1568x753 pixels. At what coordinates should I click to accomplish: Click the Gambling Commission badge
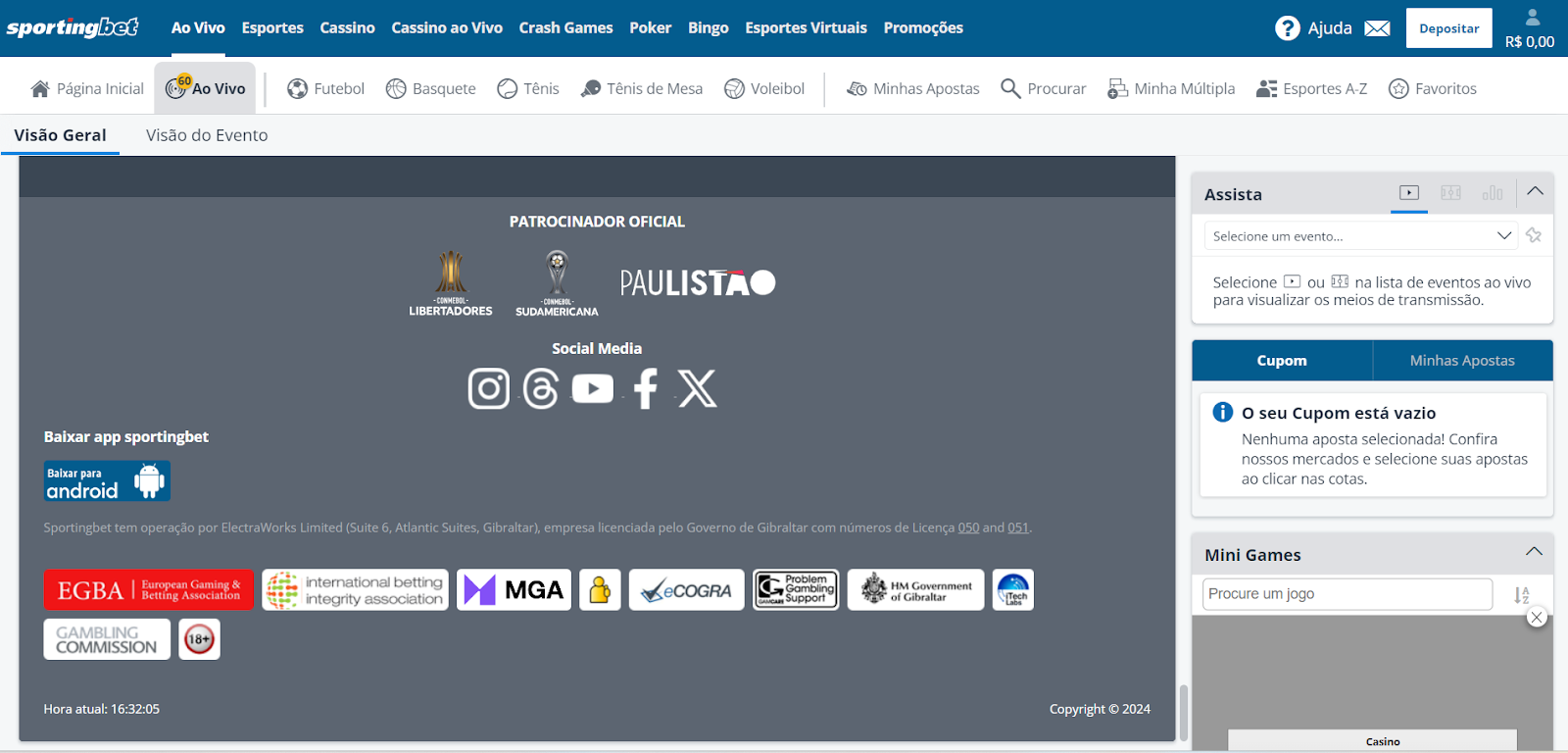[x=107, y=639]
